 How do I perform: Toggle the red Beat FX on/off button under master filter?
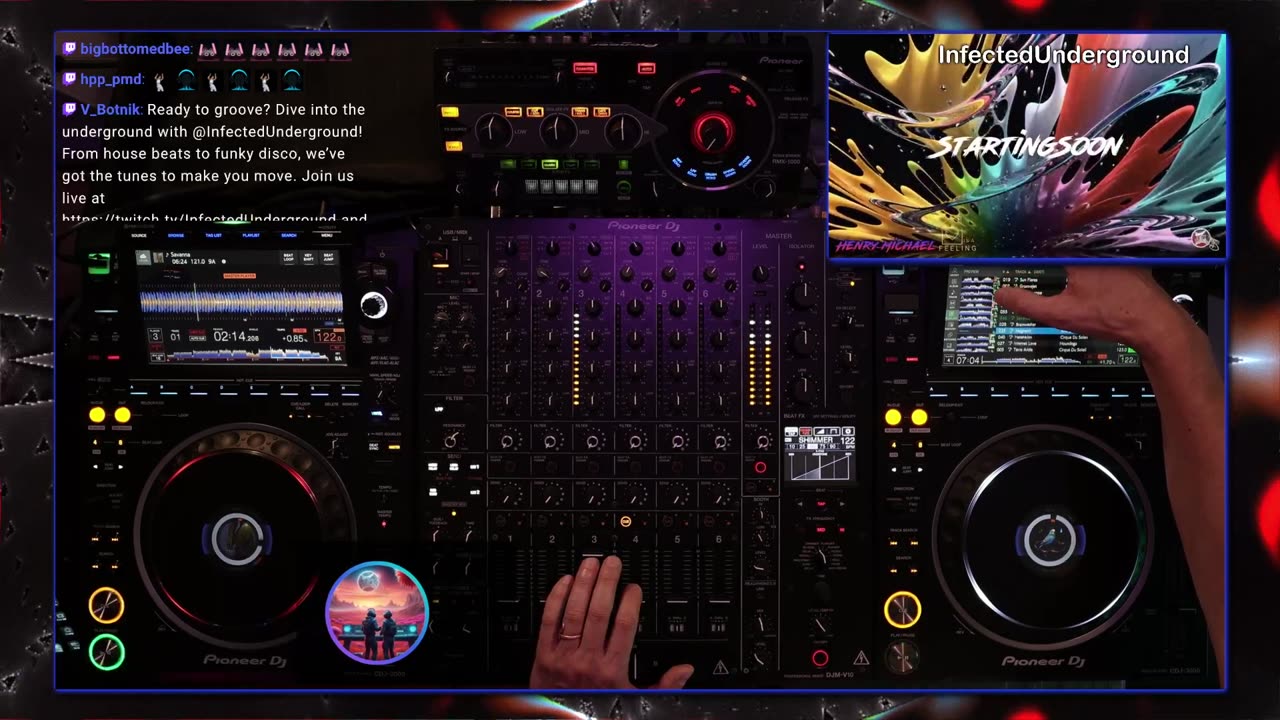point(760,467)
